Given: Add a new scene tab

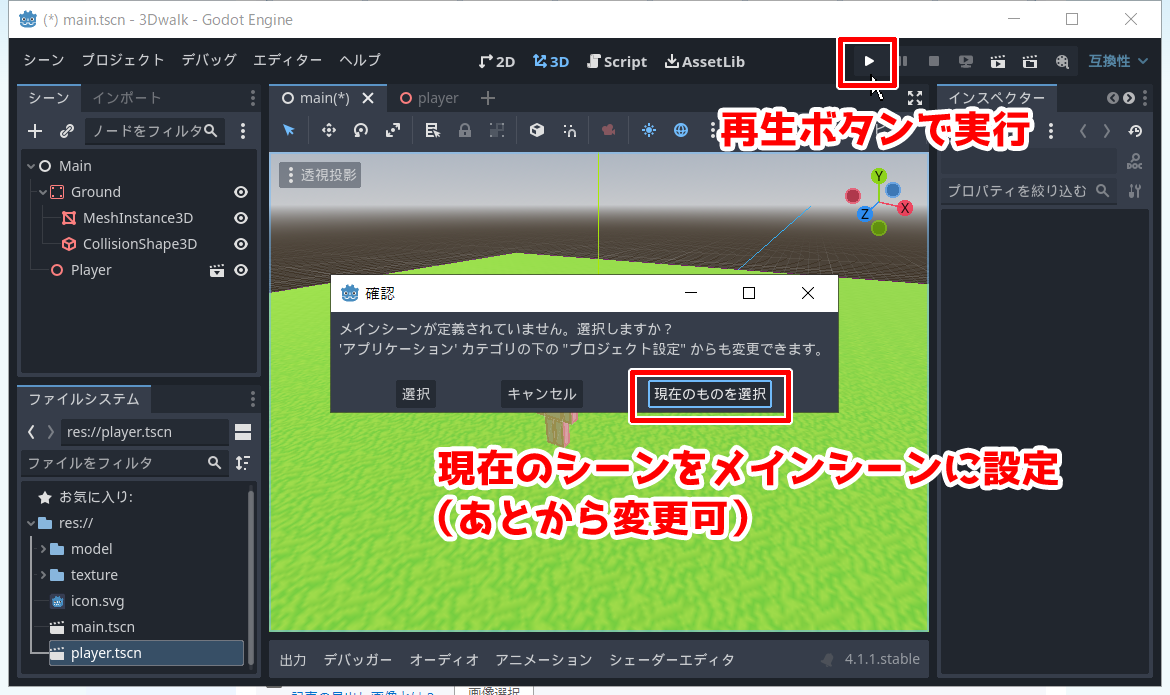Looking at the screenshot, I should pyautogui.click(x=488, y=98).
